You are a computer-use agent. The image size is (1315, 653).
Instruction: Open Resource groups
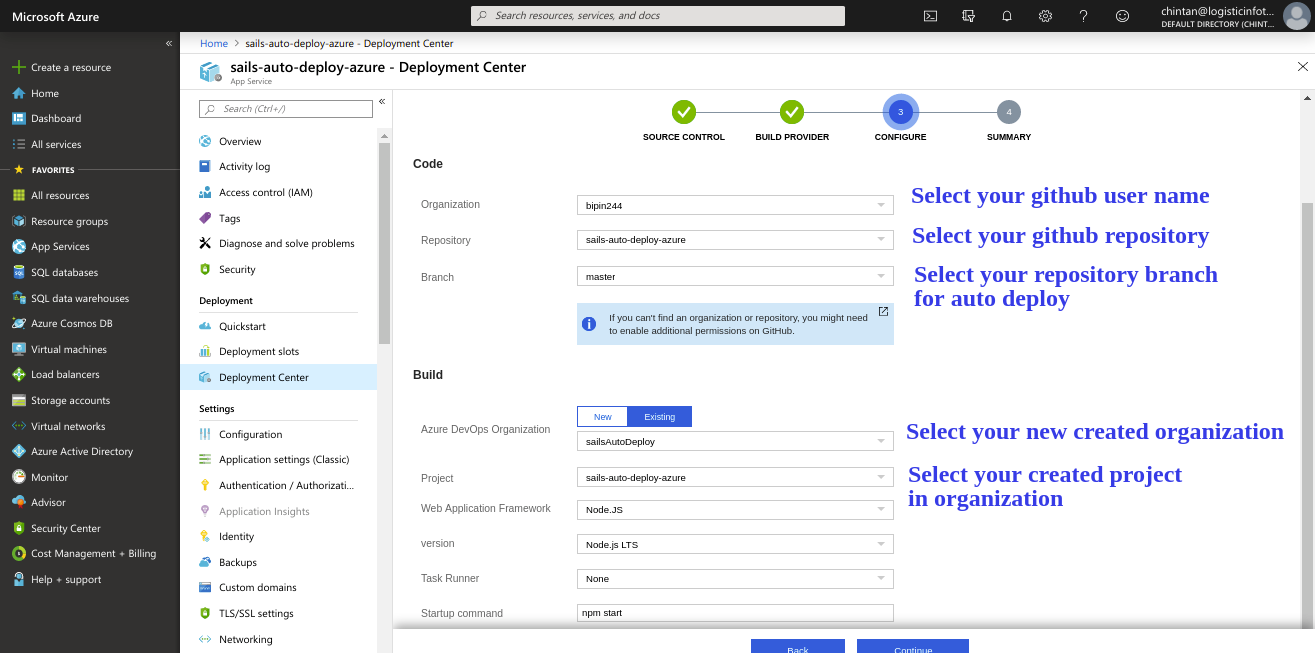(69, 221)
